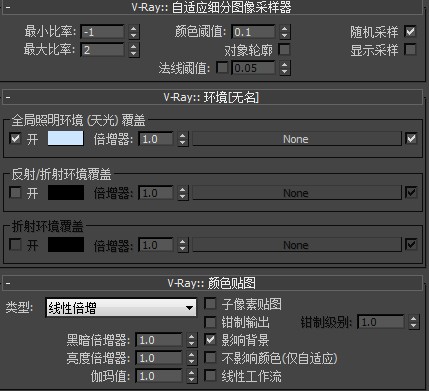429x391 pixels.
Task: Click the 颜色阈值 input field
Action: pos(253,32)
